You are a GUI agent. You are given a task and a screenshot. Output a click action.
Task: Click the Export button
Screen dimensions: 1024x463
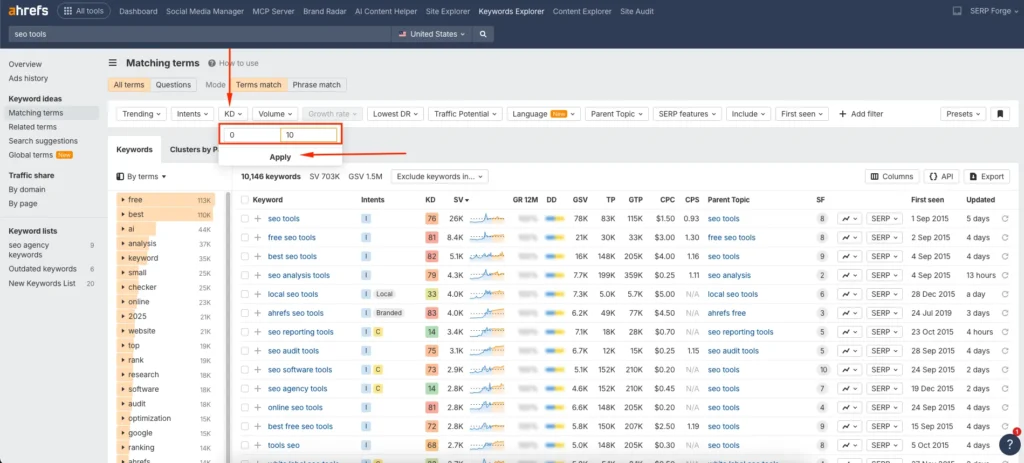point(986,176)
